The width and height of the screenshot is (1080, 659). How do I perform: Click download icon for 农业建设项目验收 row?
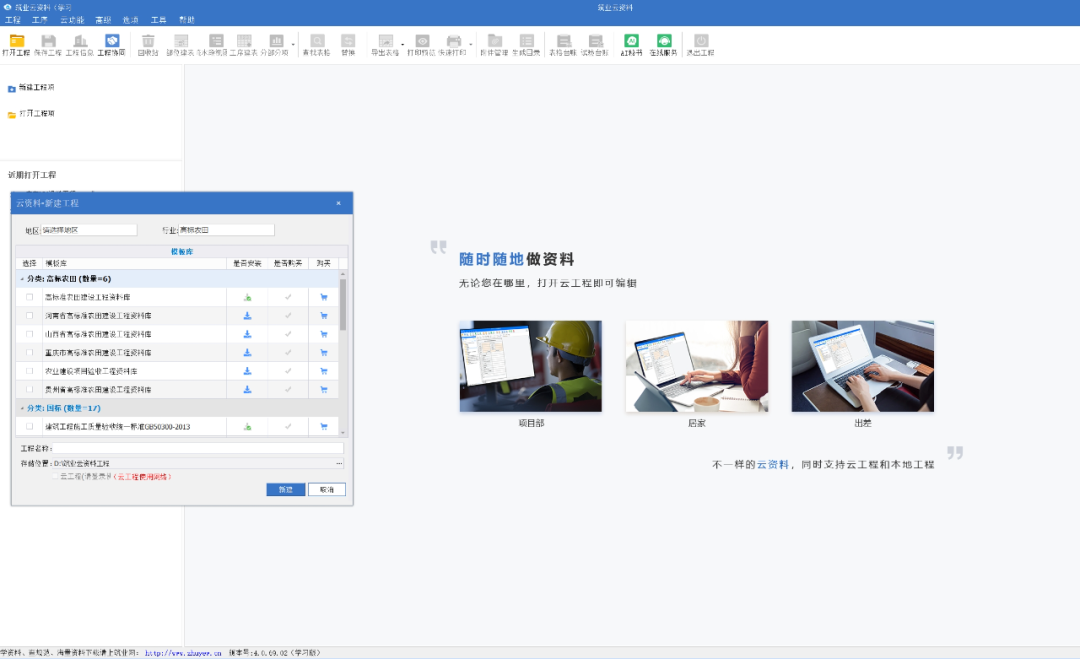(247, 371)
